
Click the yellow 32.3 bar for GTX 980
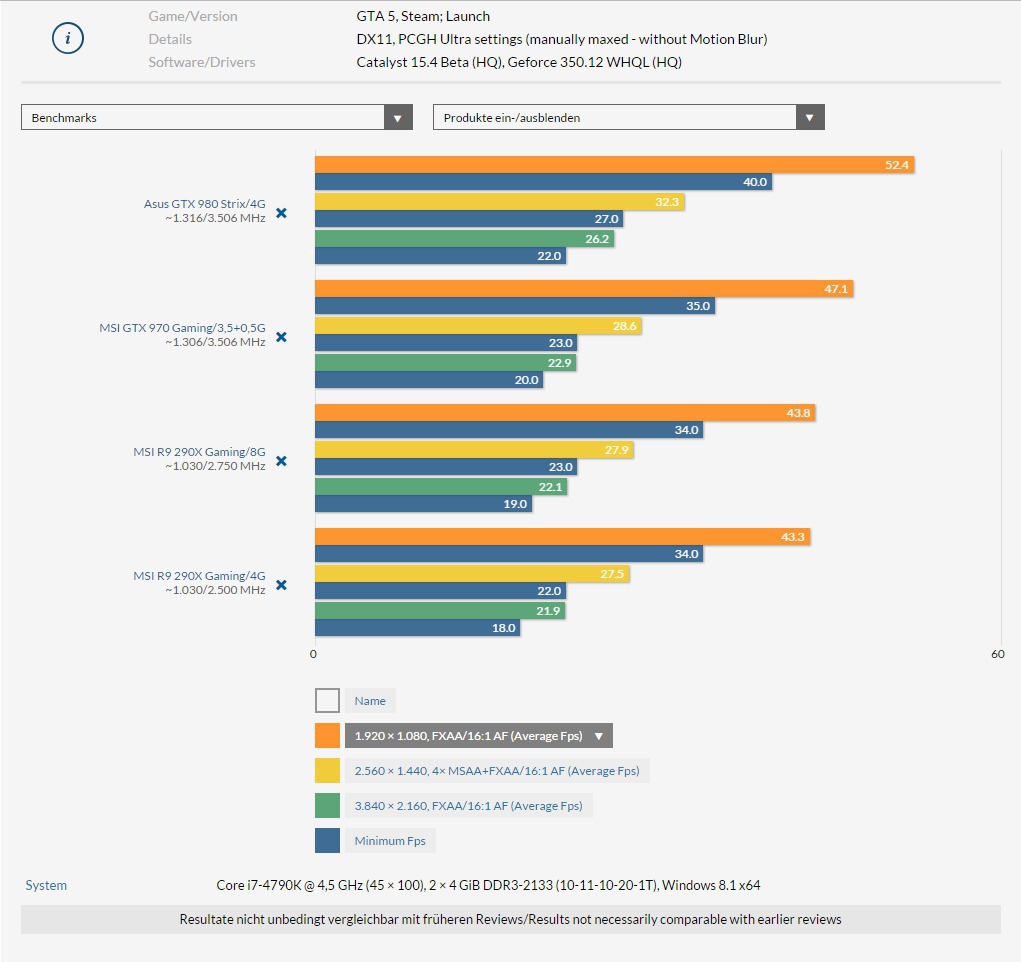[x=499, y=202]
